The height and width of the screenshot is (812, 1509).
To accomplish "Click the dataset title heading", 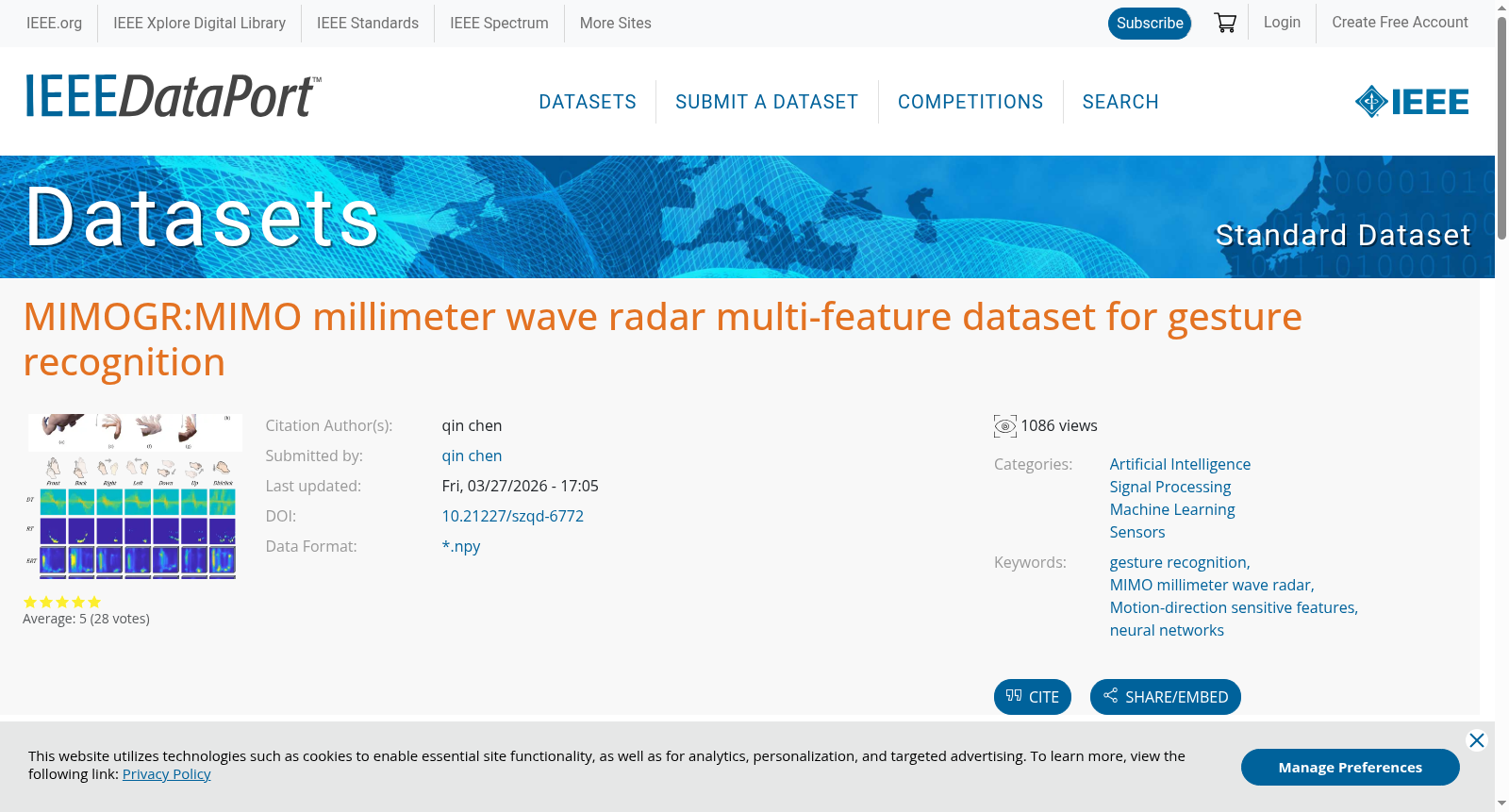I will pyautogui.click(x=662, y=340).
